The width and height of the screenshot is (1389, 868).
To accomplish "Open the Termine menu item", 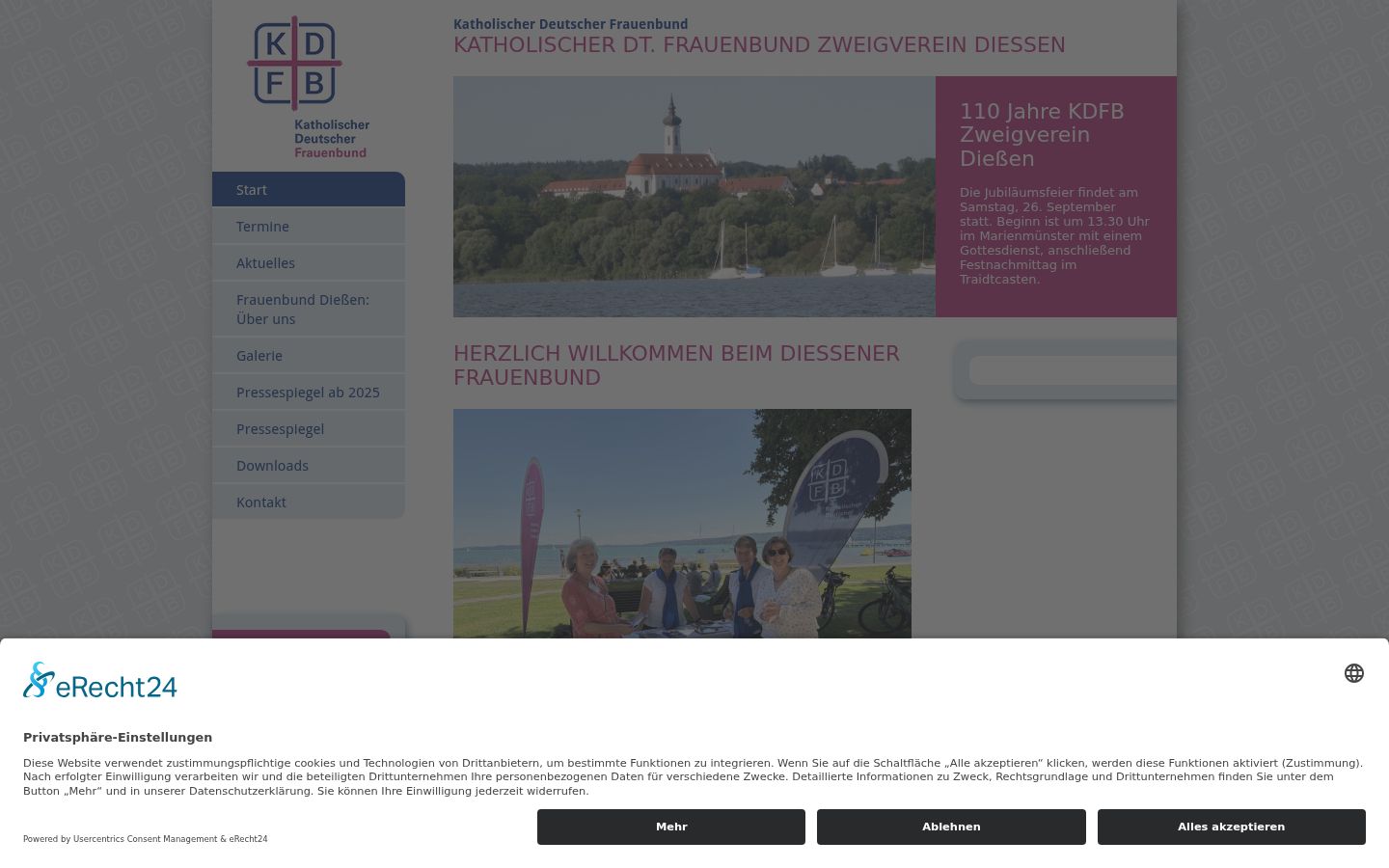I will pyautogui.click(x=309, y=226).
